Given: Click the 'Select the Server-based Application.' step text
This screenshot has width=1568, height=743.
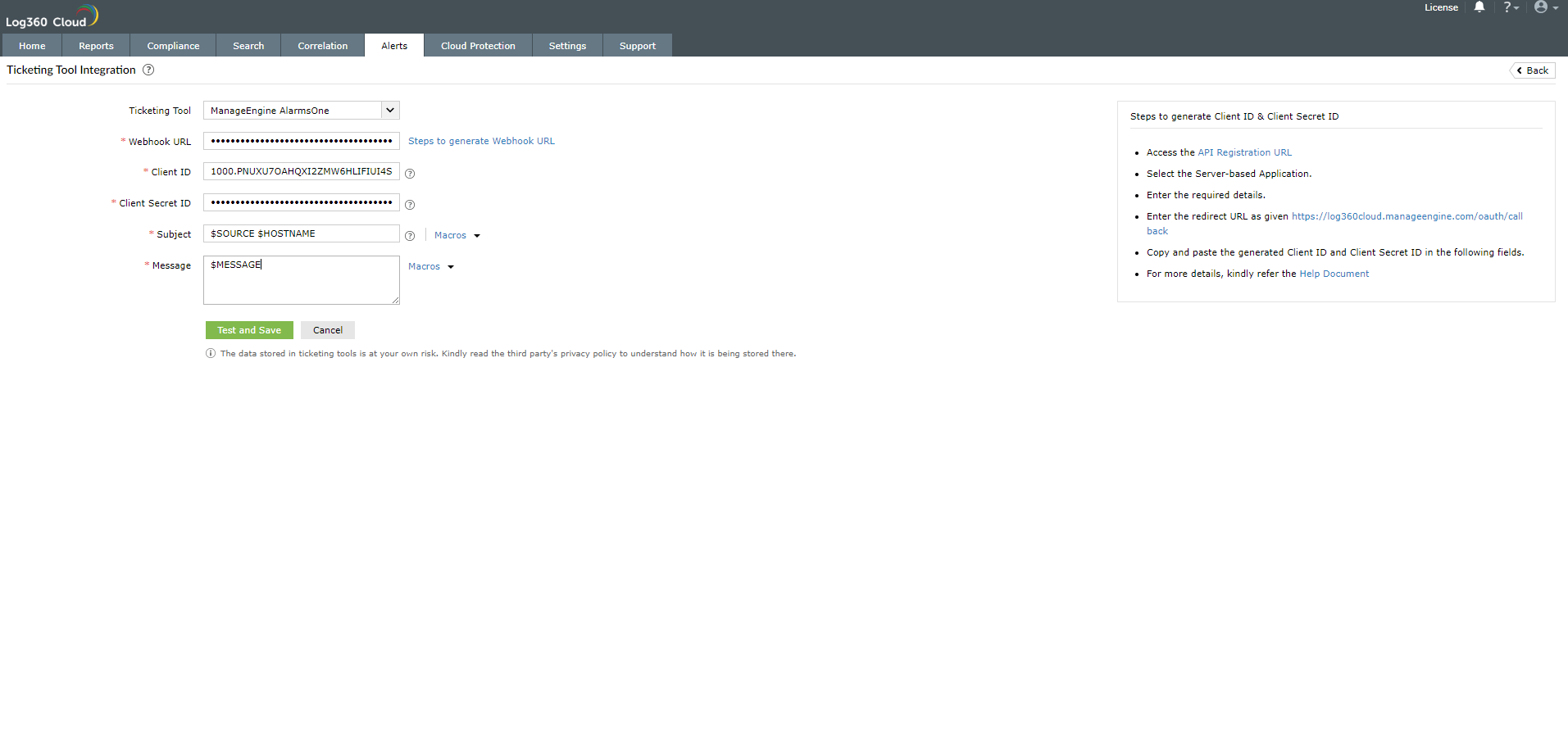Looking at the screenshot, I should (1229, 174).
